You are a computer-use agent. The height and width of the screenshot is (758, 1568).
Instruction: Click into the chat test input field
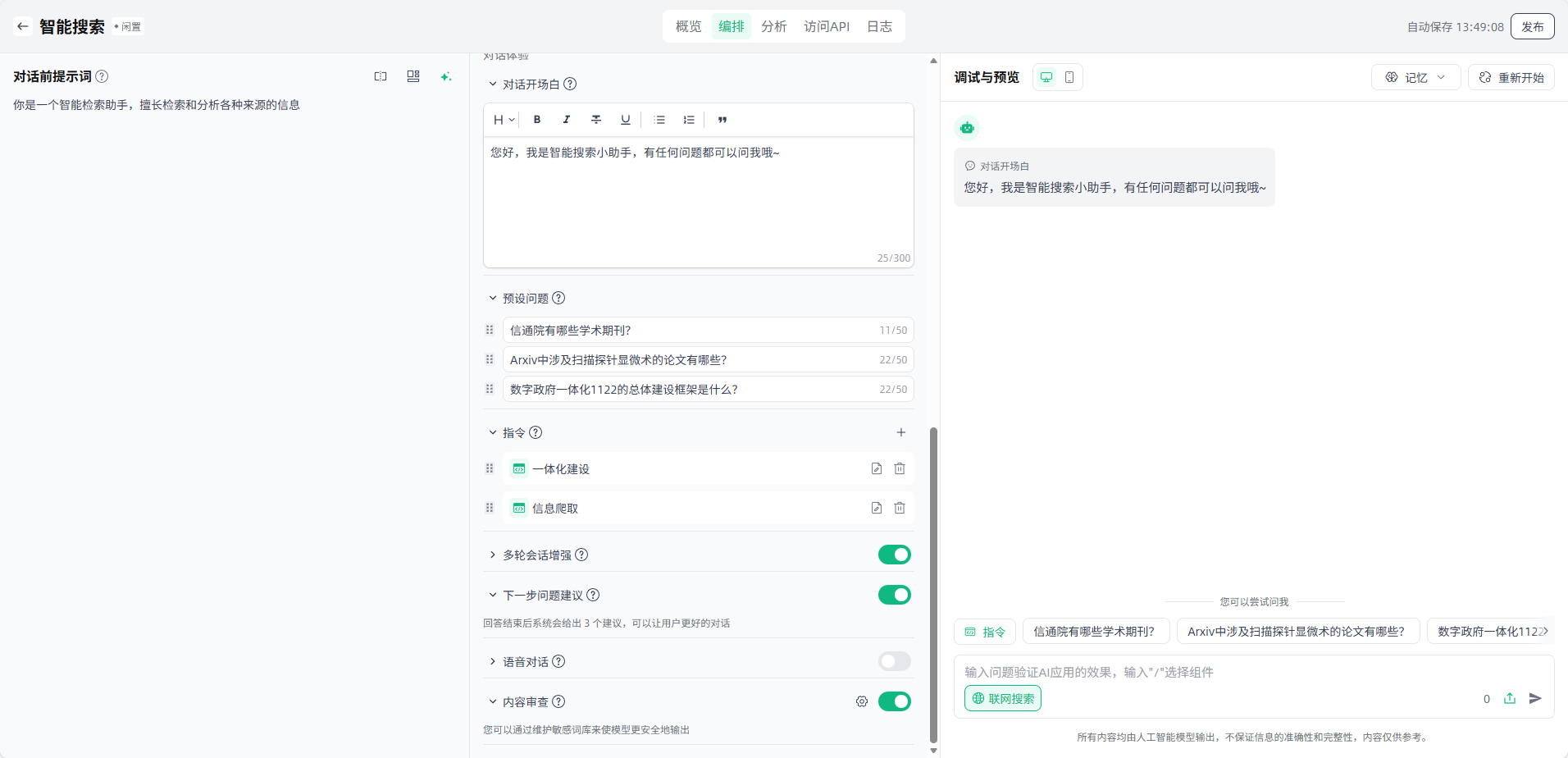coord(1214,672)
